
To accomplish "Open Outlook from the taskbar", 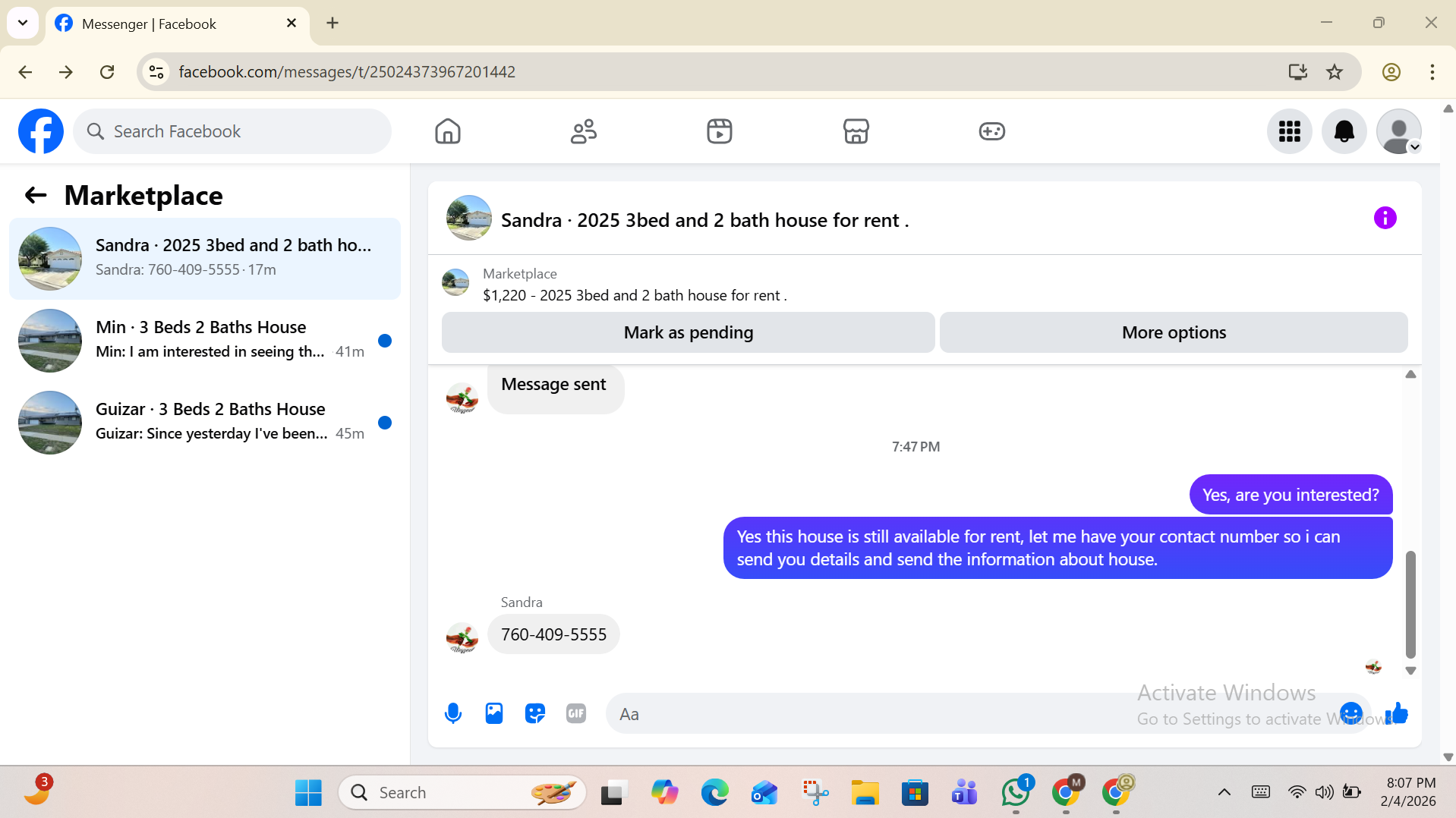I will coord(764,793).
